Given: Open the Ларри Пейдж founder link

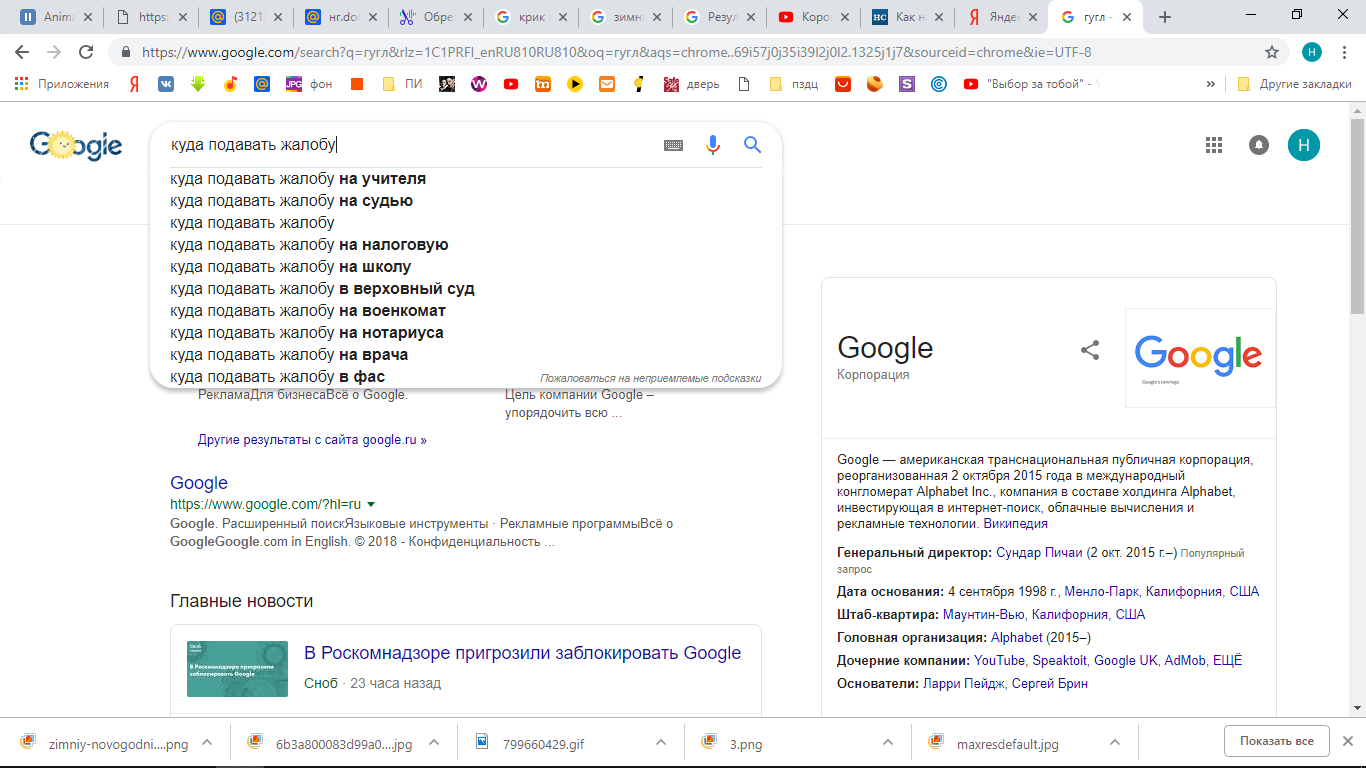Looking at the screenshot, I should tap(963, 683).
